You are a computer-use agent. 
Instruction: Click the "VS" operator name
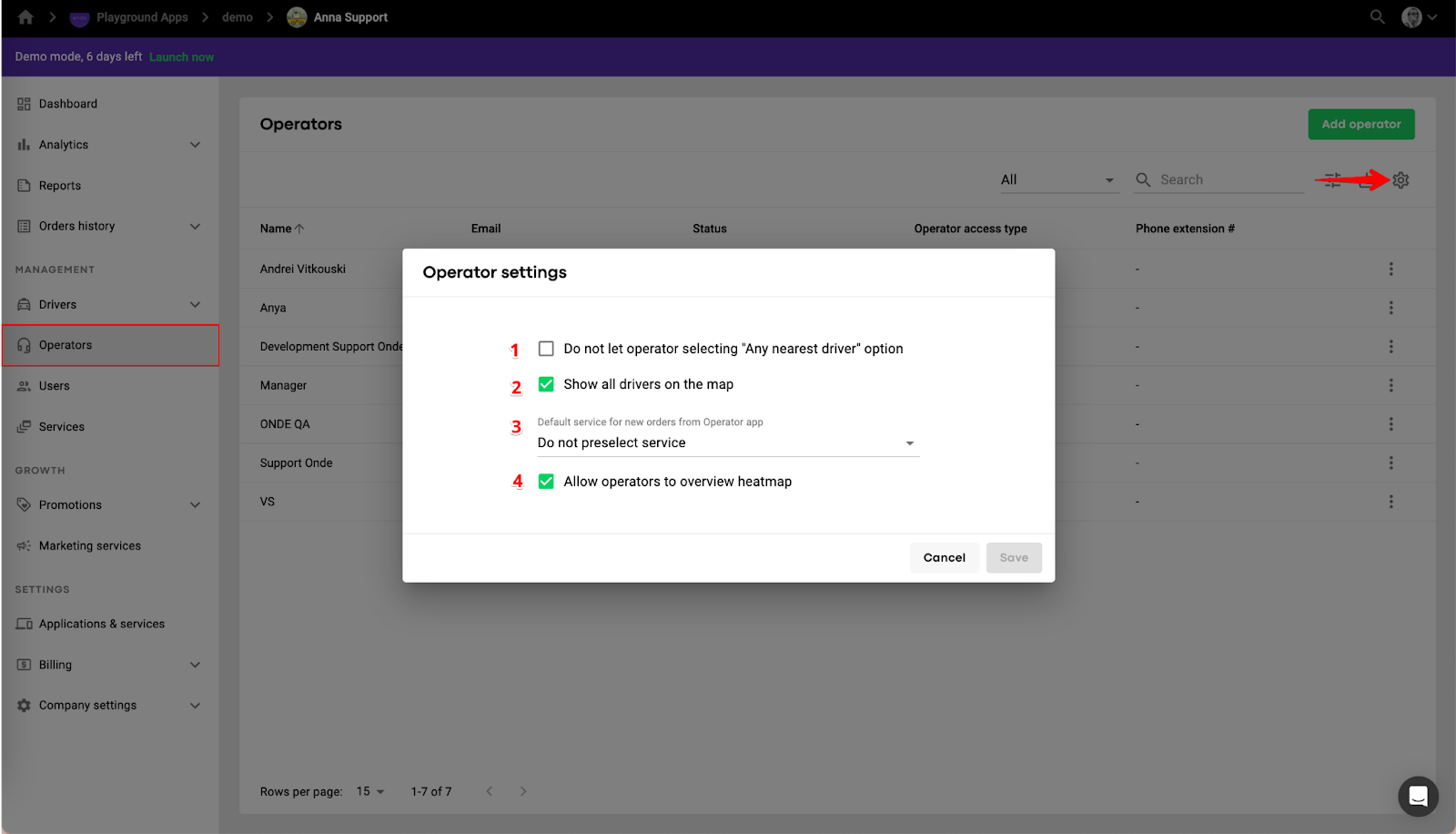268,502
